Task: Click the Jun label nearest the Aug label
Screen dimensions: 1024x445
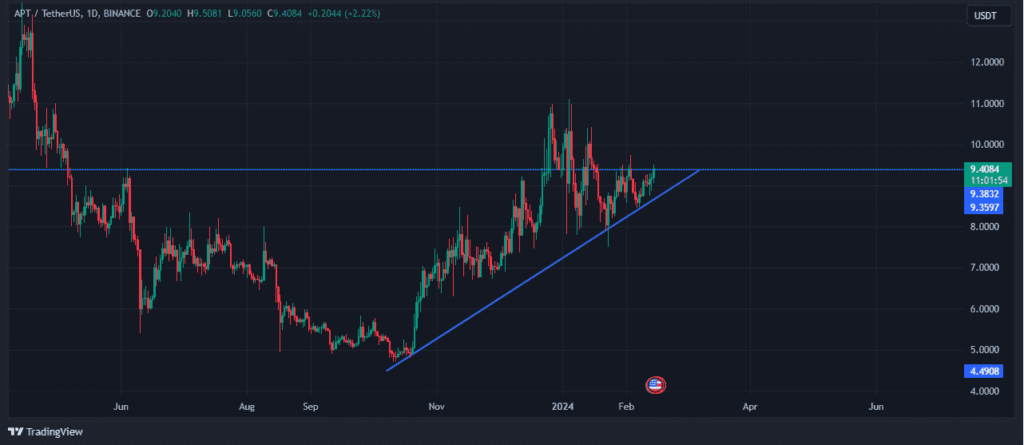Action: (x=121, y=407)
